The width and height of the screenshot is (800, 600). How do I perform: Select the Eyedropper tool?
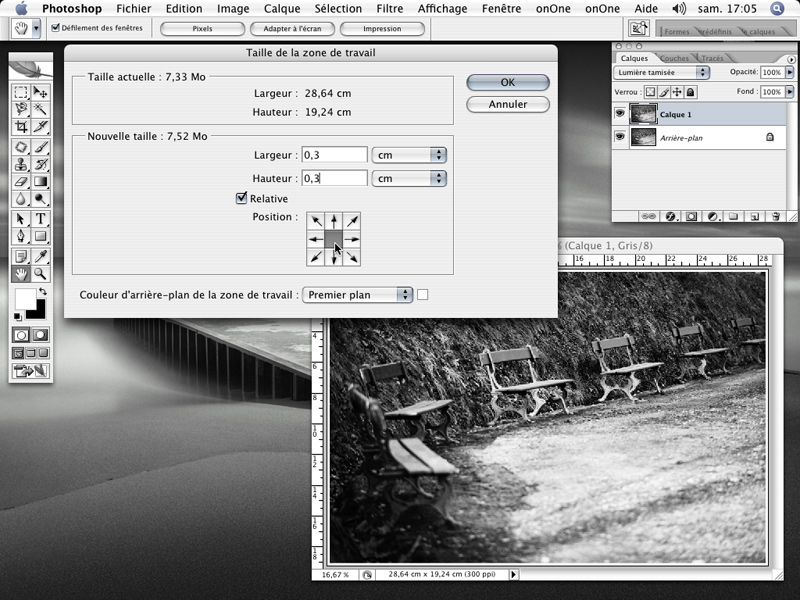point(40,256)
